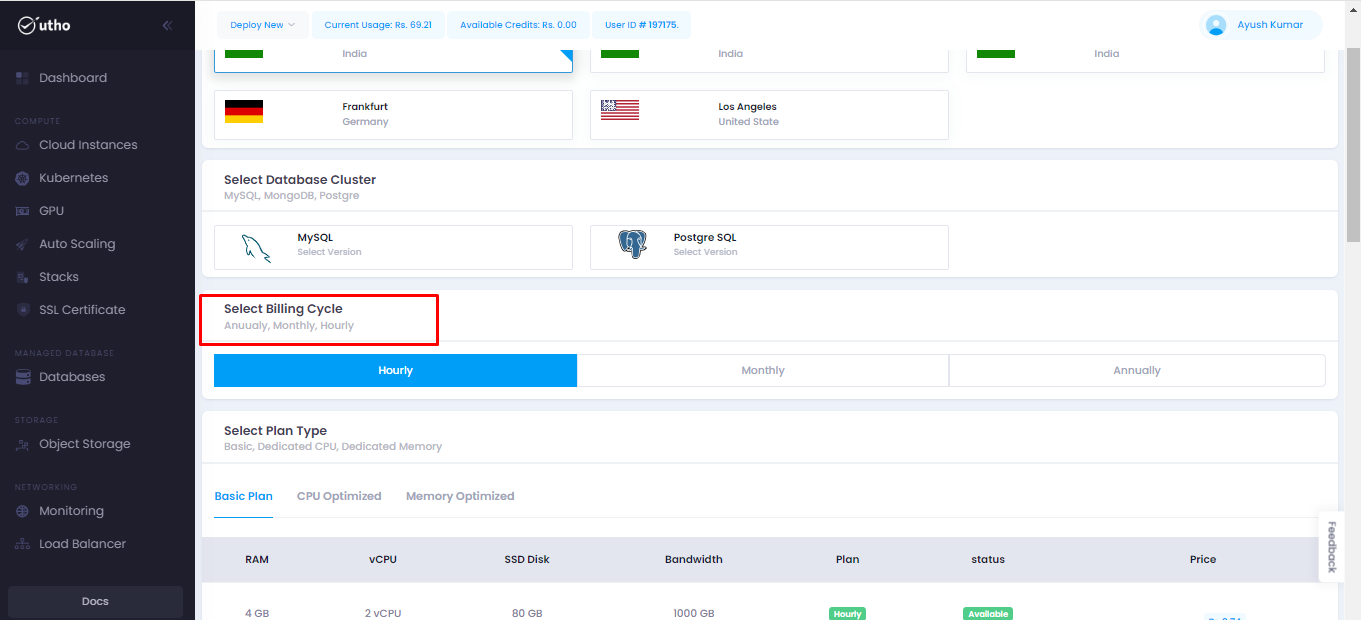
Task: Click the Monitoring globe icon
Action: pos(22,511)
